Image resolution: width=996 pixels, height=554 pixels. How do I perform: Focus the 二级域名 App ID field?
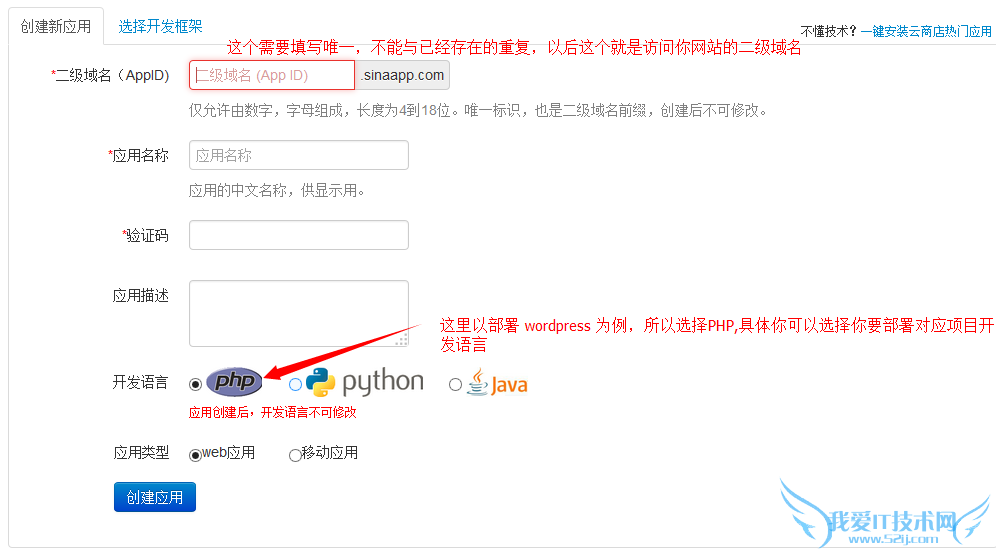[272, 75]
